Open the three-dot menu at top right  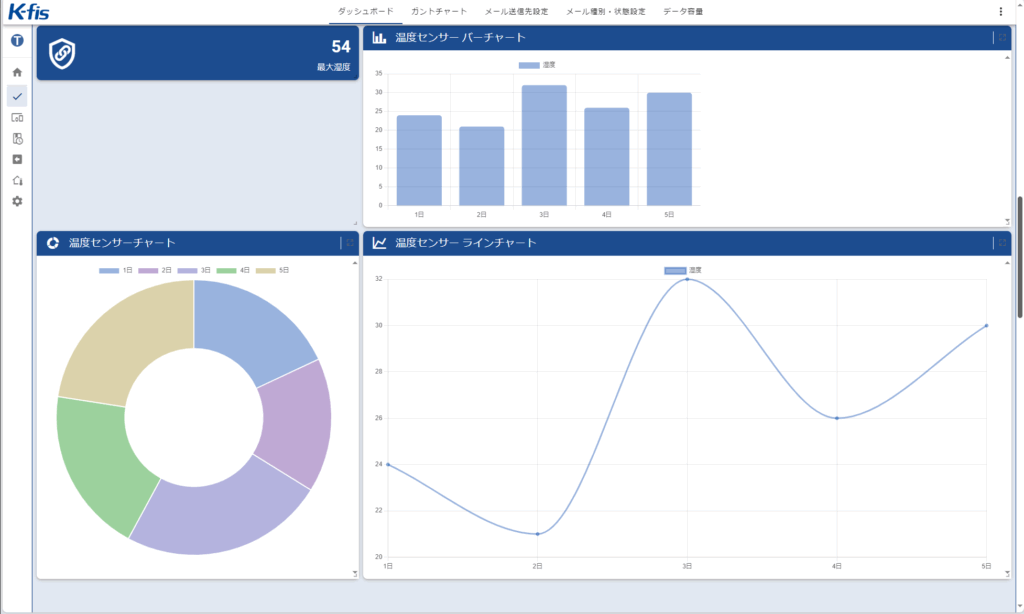[x=1001, y=11]
